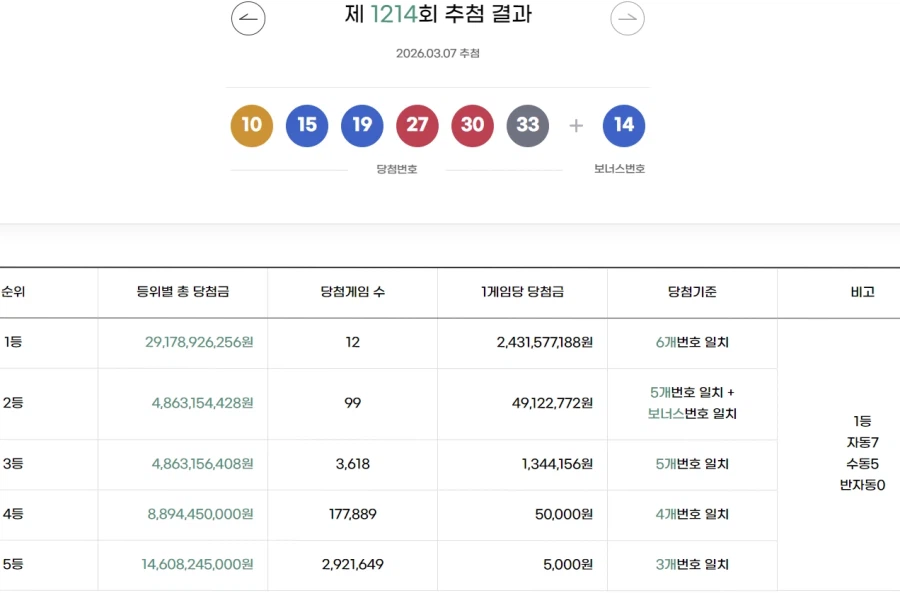This screenshot has width=900, height=593.
Task: Click winning number ball 19
Action: click(x=362, y=125)
